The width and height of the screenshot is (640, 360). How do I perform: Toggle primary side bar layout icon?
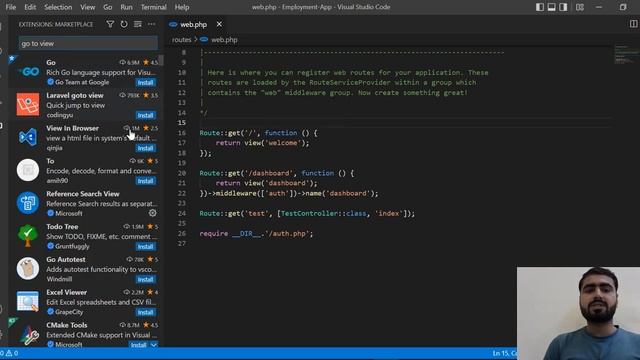[540, 7]
